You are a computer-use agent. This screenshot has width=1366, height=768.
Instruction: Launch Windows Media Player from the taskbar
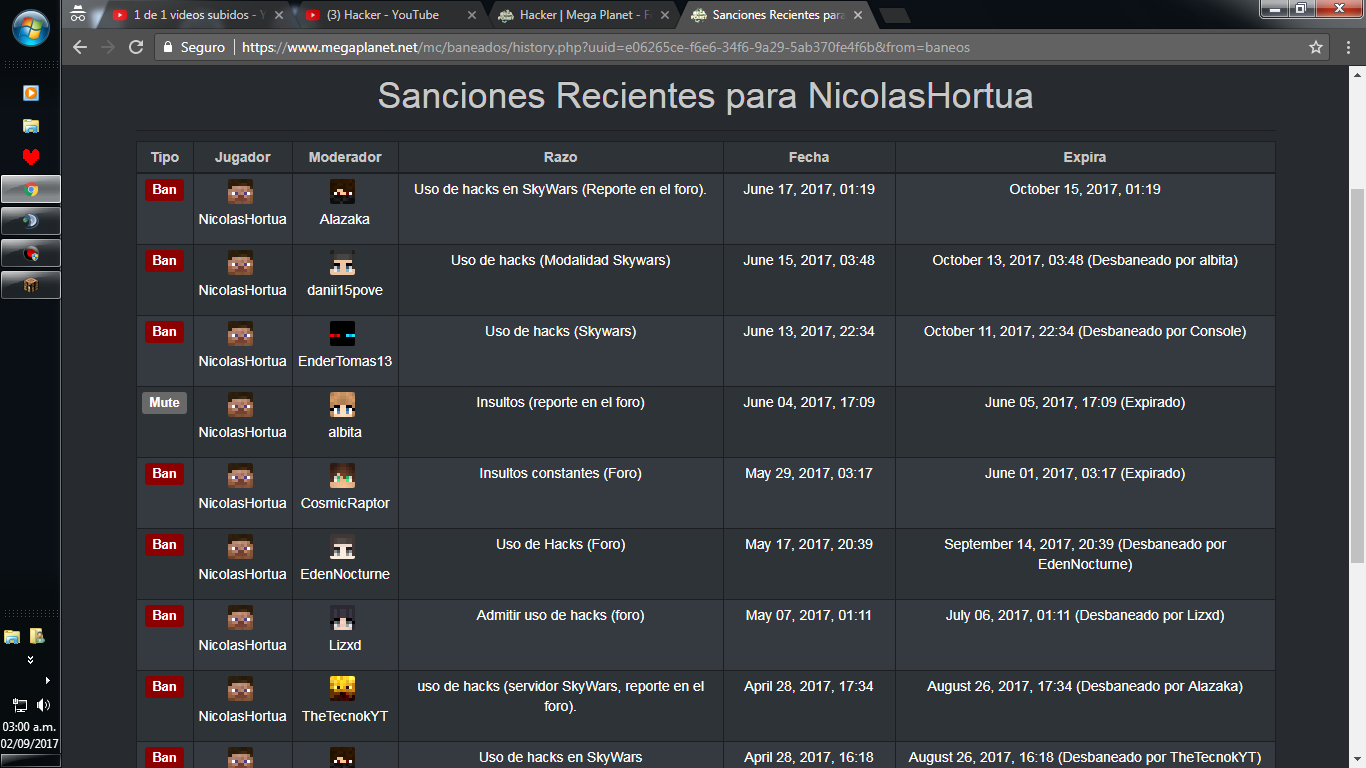click(x=31, y=93)
